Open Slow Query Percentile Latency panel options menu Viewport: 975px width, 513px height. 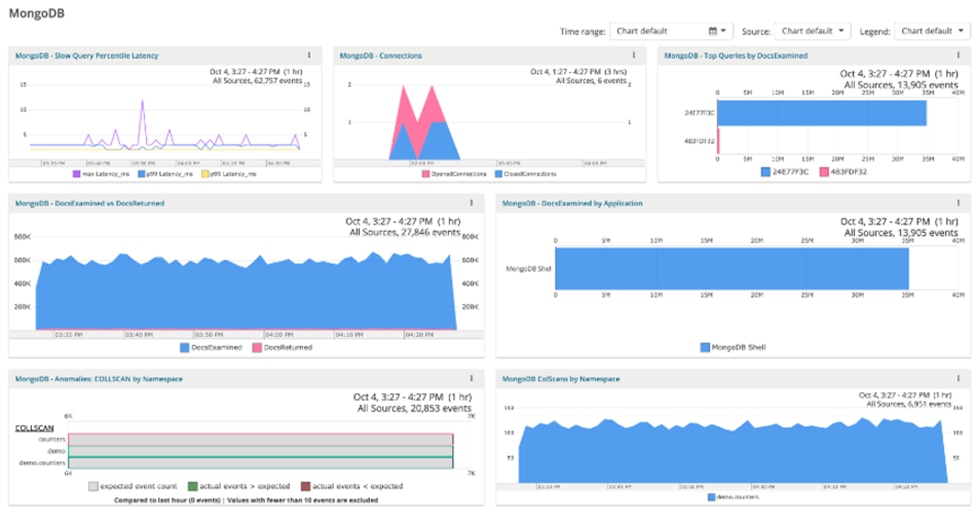[x=309, y=55]
